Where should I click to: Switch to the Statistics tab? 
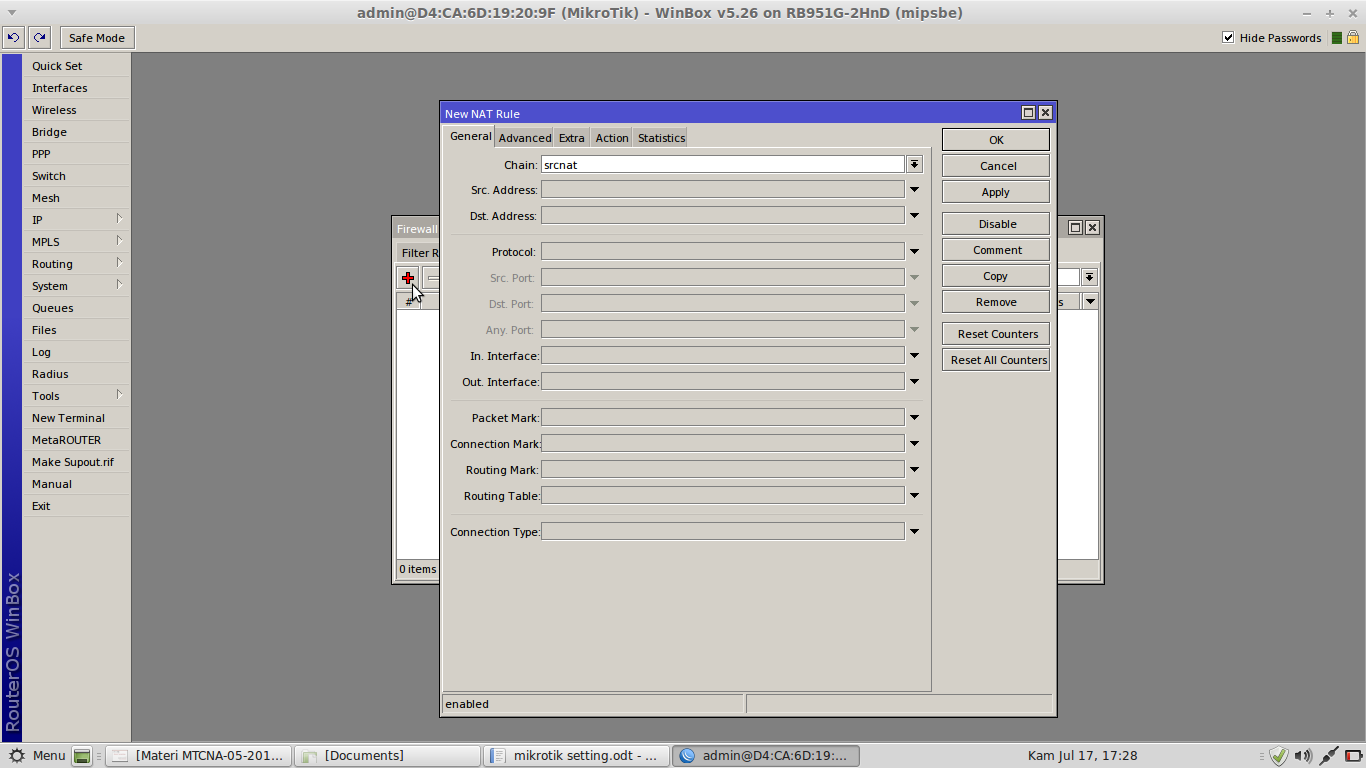click(661, 138)
